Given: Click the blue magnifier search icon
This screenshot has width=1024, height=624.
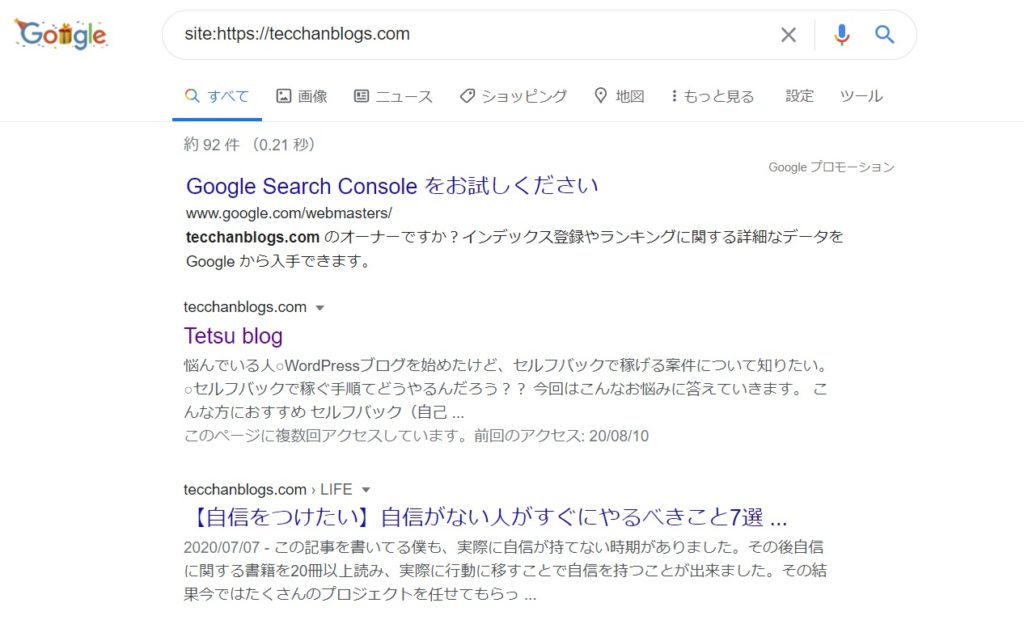Looking at the screenshot, I should click(x=884, y=35).
